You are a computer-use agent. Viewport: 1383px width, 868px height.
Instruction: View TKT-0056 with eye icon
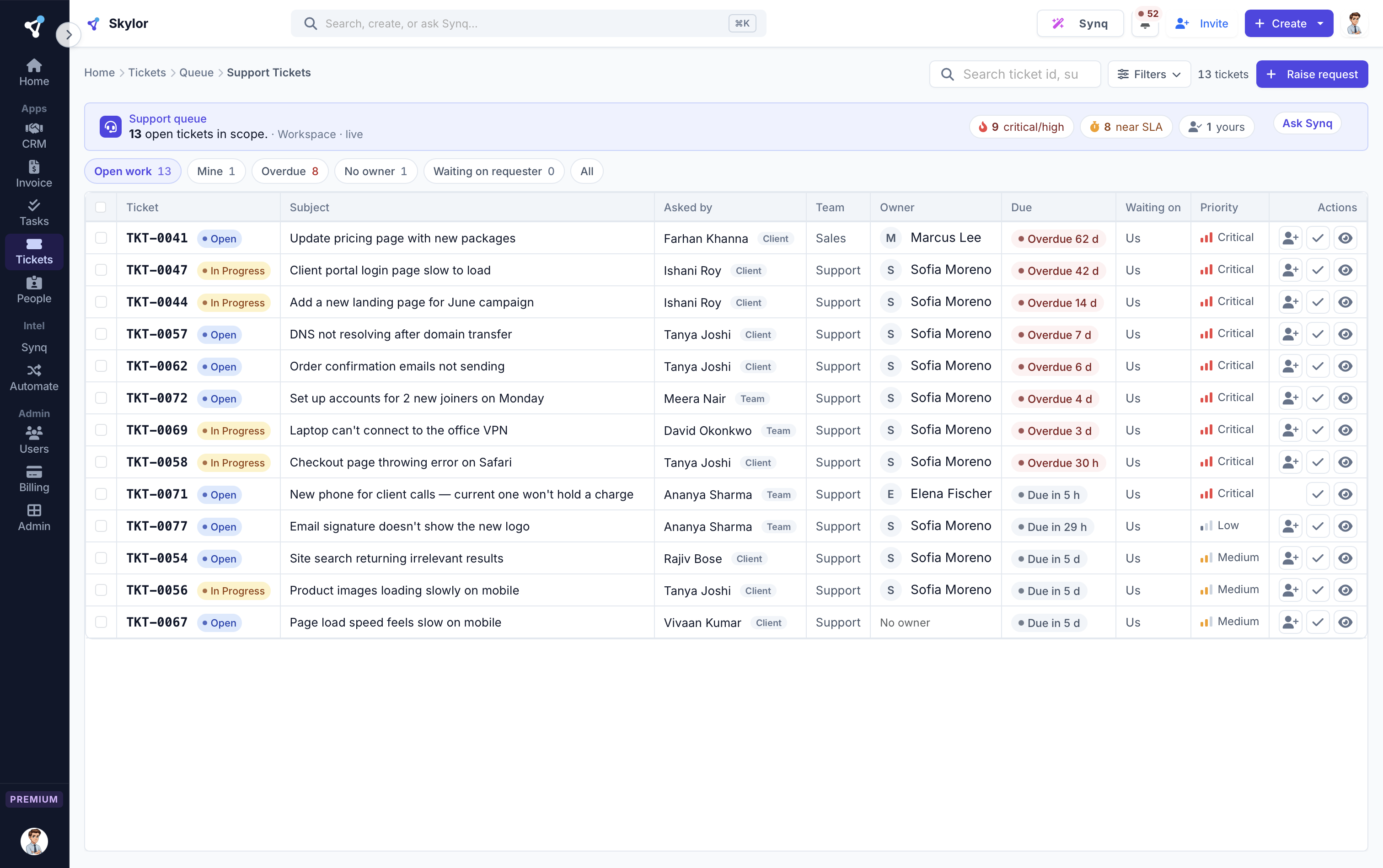pos(1345,590)
